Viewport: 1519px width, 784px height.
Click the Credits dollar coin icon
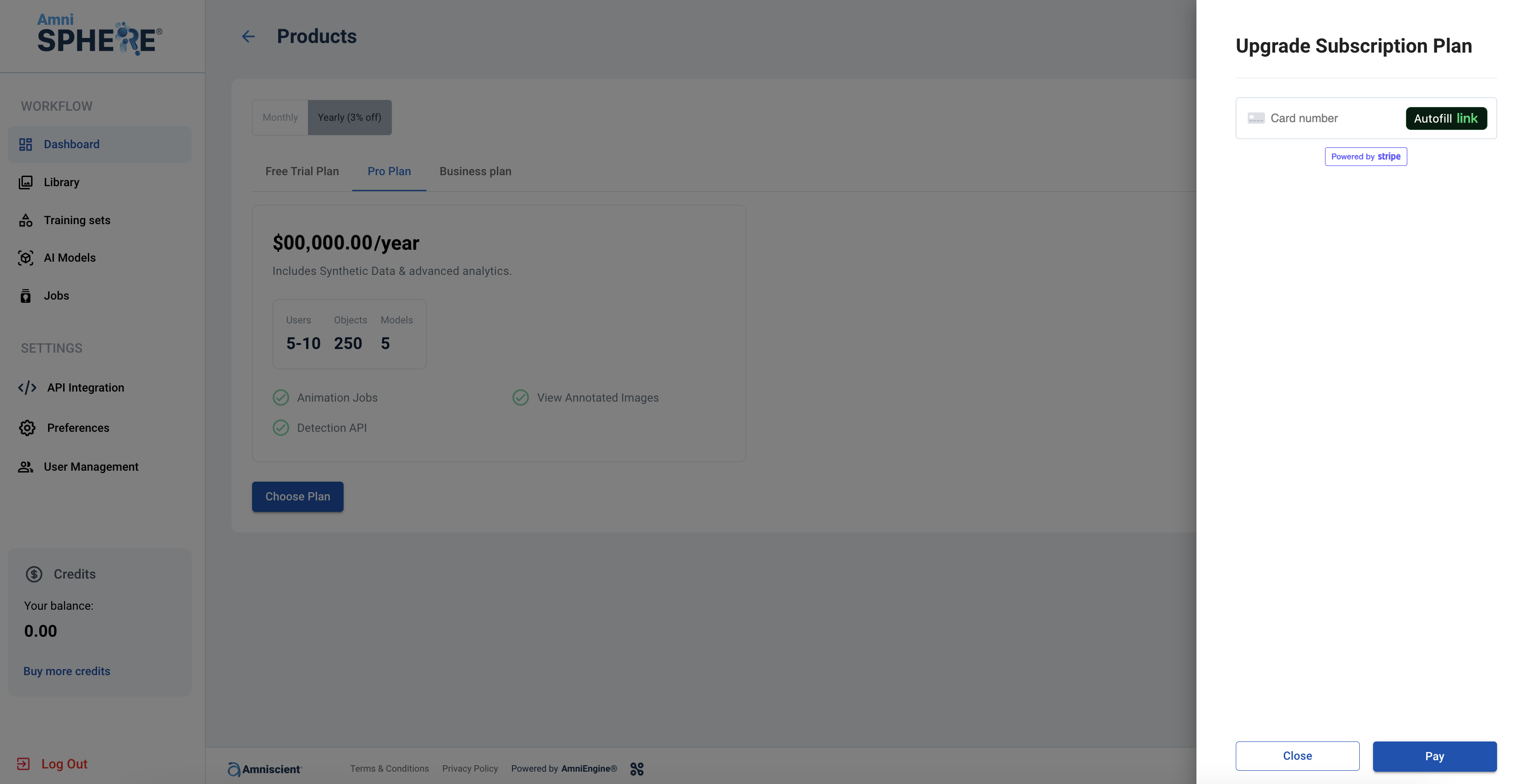[34, 574]
